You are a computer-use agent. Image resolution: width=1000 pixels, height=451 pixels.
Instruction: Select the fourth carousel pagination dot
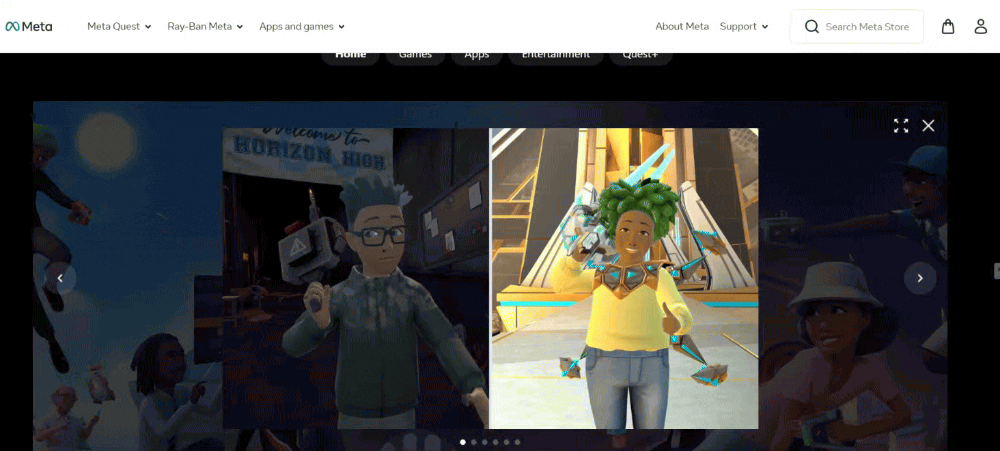coord(496,442)
